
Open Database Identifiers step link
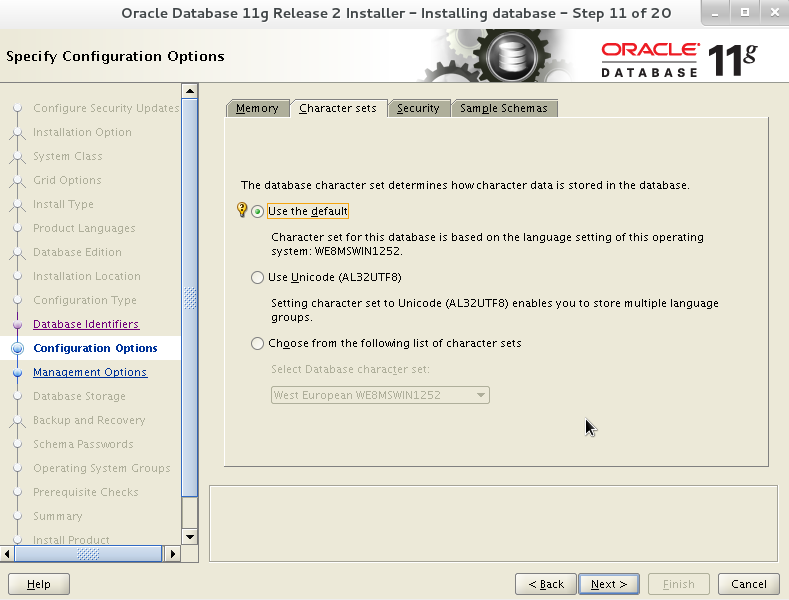click(x=86, y=324)
